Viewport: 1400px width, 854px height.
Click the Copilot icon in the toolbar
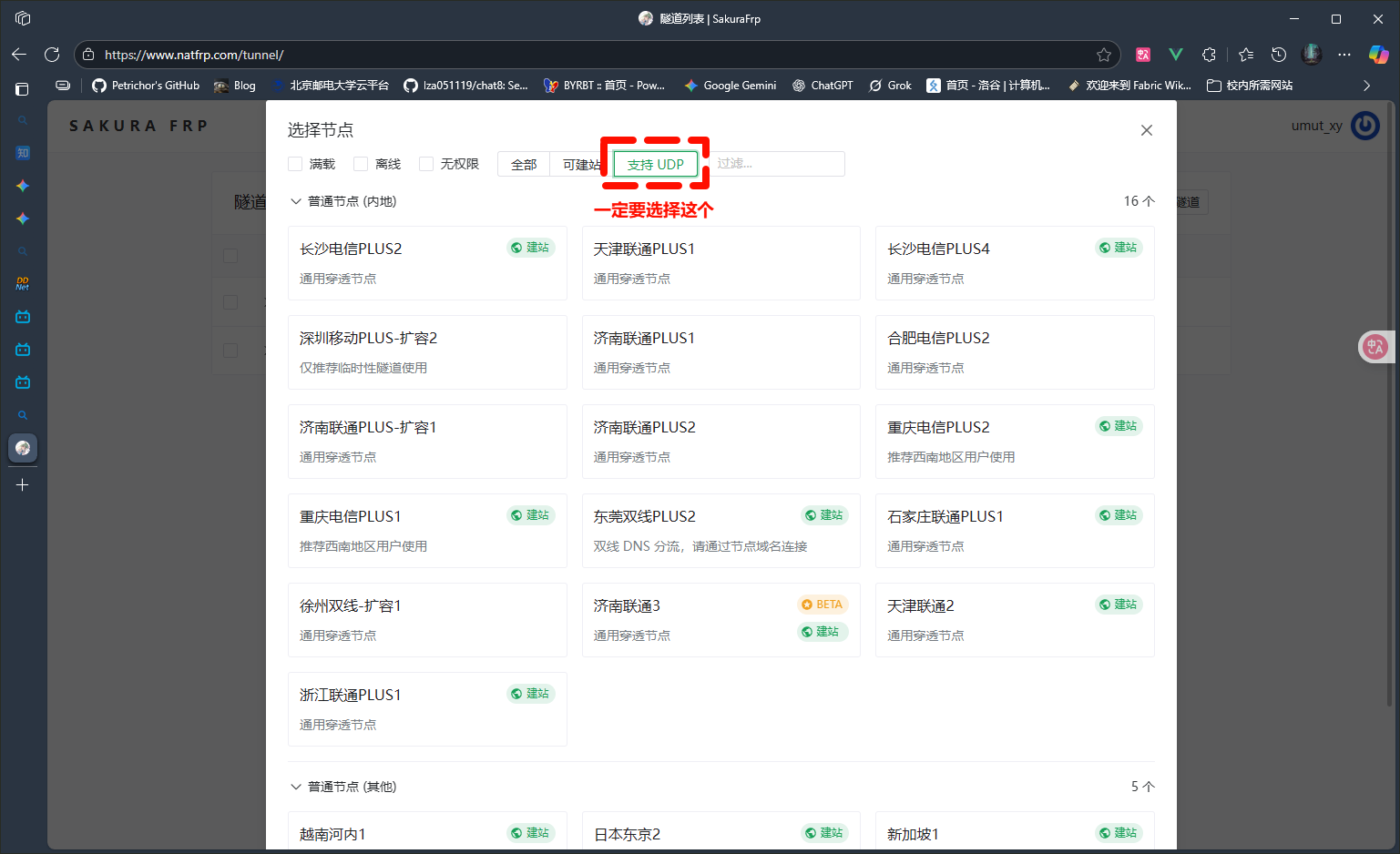pyautogui.click(x=1378, y=53)
